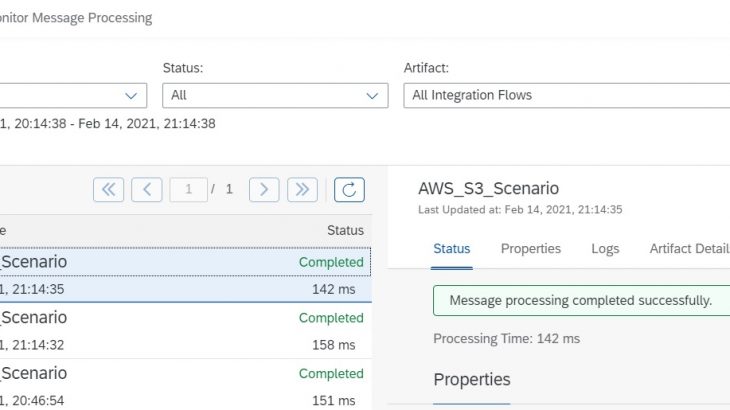Click the message processing completed successfully banner
The width and height of the screenshot is (730, 410).
tap(580, 300)
